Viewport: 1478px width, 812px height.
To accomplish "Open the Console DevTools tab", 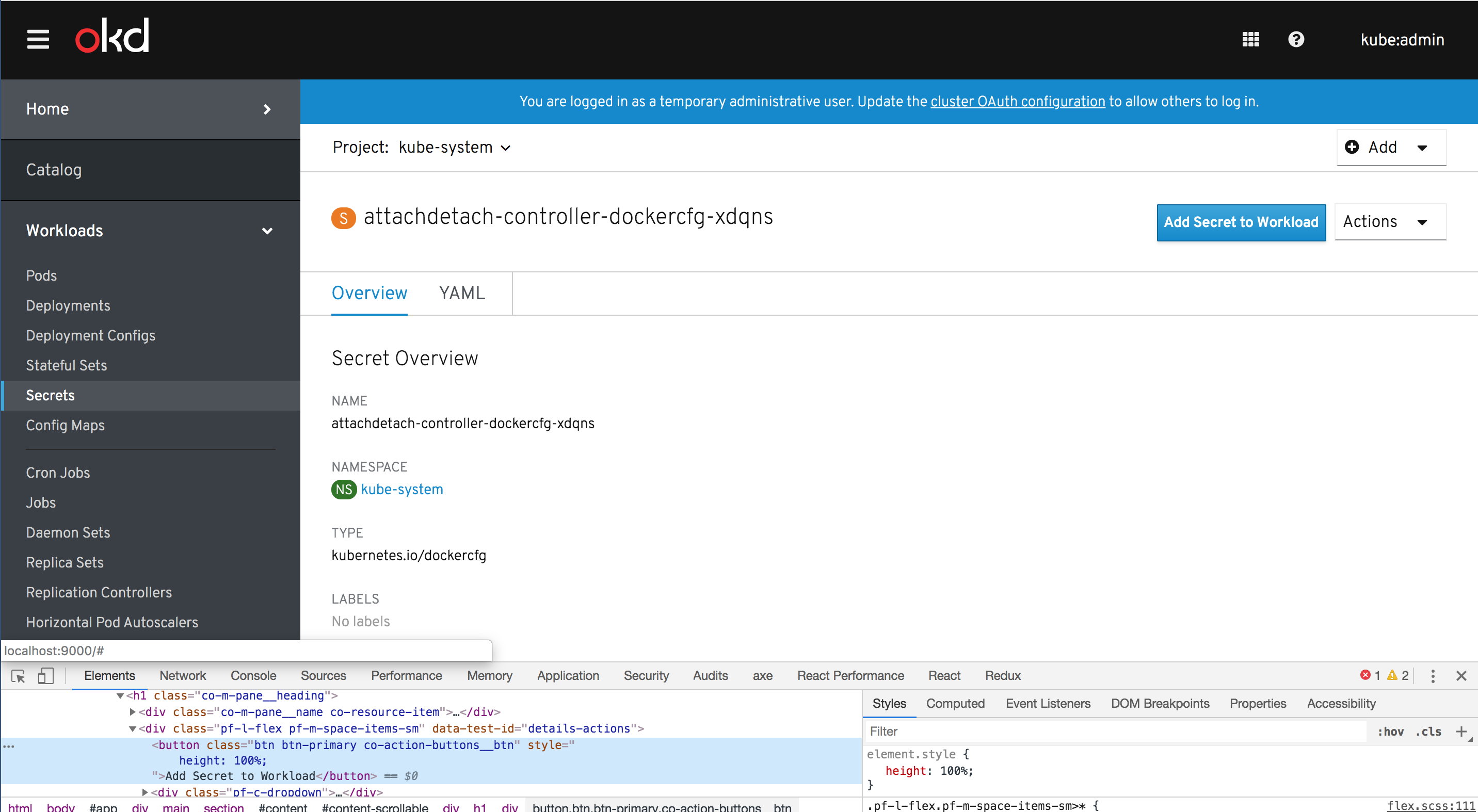I will pyautogui.click(x=253, y=676).
